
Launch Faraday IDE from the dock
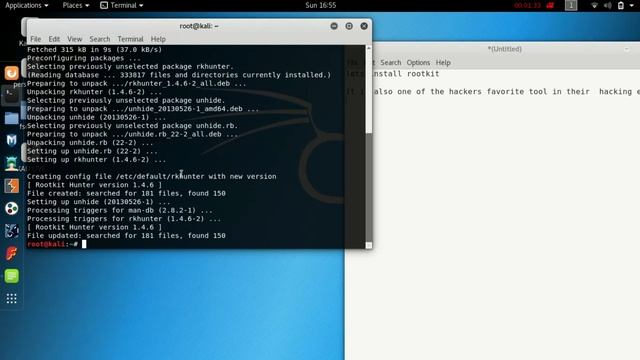click(11, 253)
